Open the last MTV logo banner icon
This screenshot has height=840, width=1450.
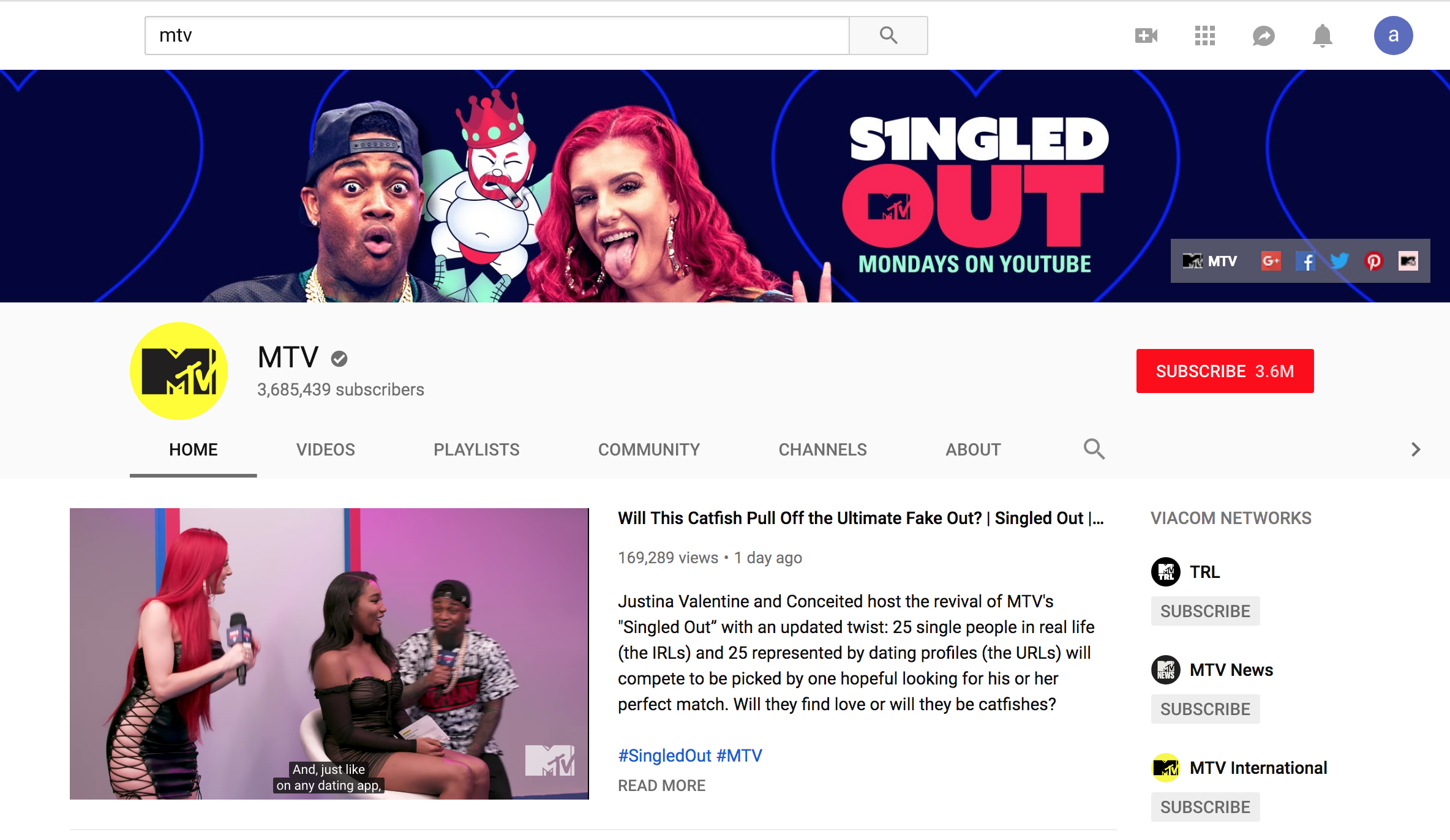click(1408, 261)
